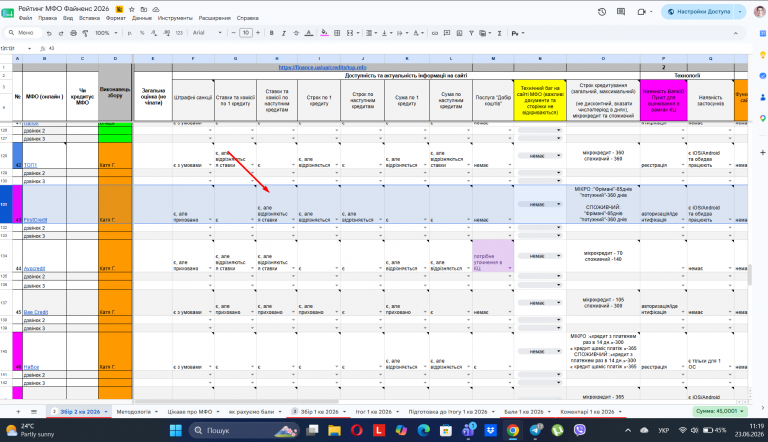Click the merge cells icon
This screenshot has width=768, height=442.
(350, 33)
